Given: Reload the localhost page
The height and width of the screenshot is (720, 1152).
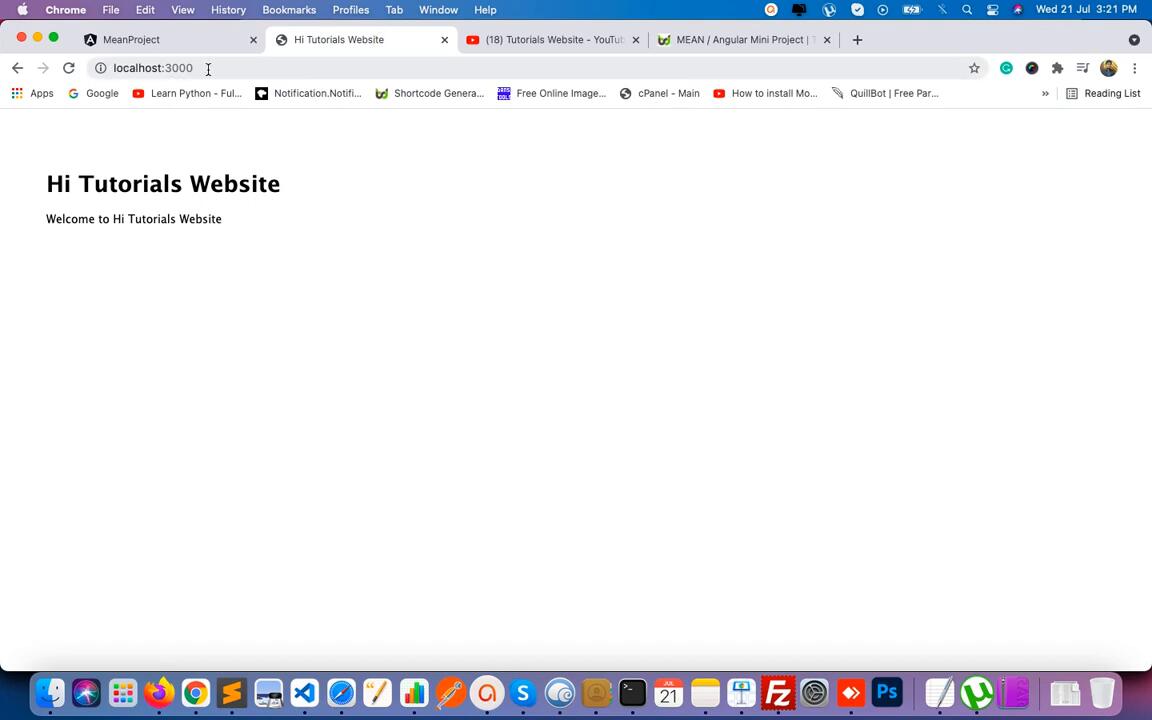Looking at the screenshot, I should point(68,68).
